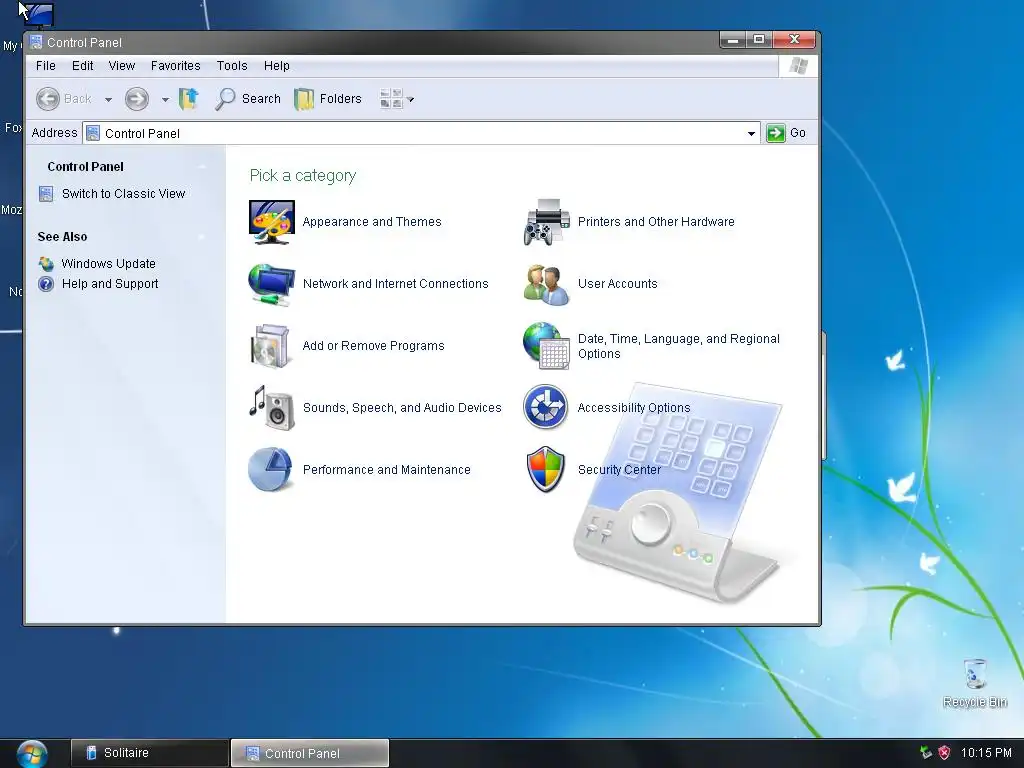Click the Network and Internet Connections icon

pos(272,284)
